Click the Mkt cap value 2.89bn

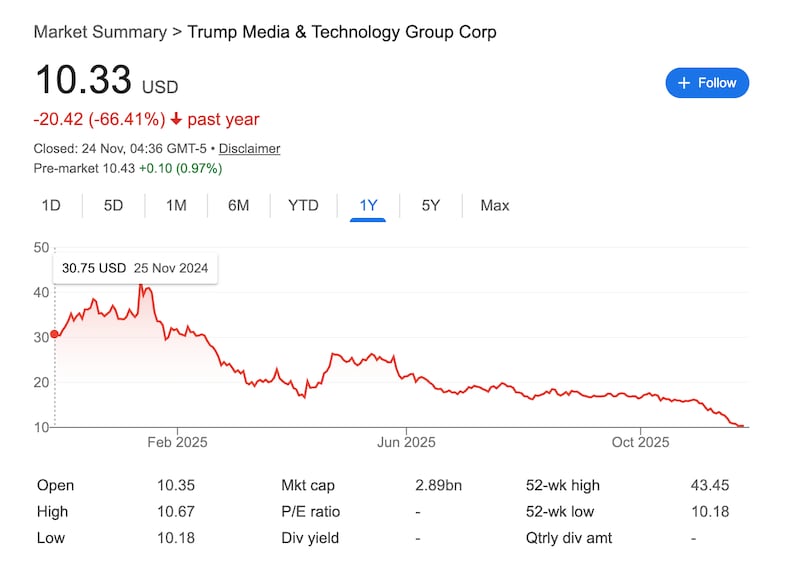tap(439, 486)
